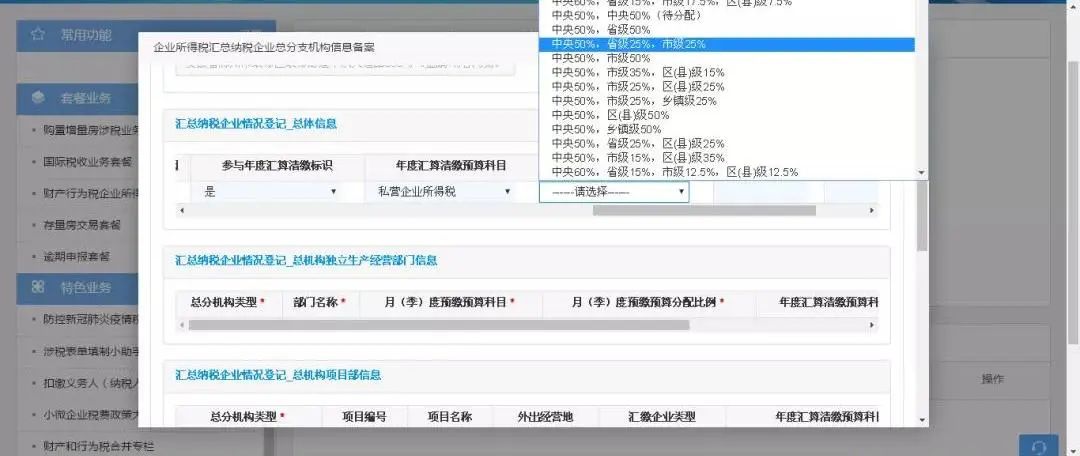Click the 项目名称 column header
The height and width of the screenshot is (456, 1080).
pos(450,417)
